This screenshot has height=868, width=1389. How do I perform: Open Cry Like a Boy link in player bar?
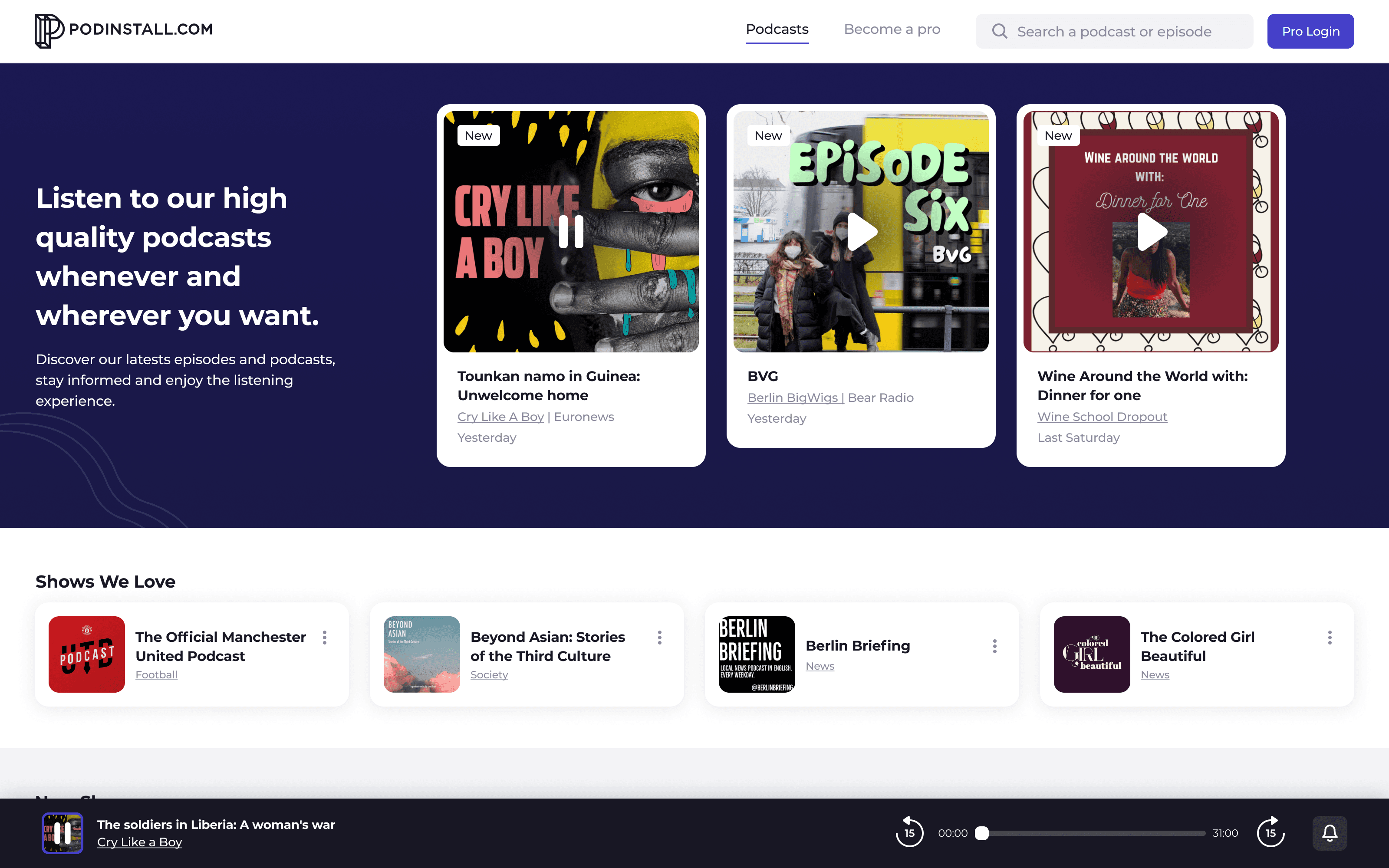click(x=139, y=842)
